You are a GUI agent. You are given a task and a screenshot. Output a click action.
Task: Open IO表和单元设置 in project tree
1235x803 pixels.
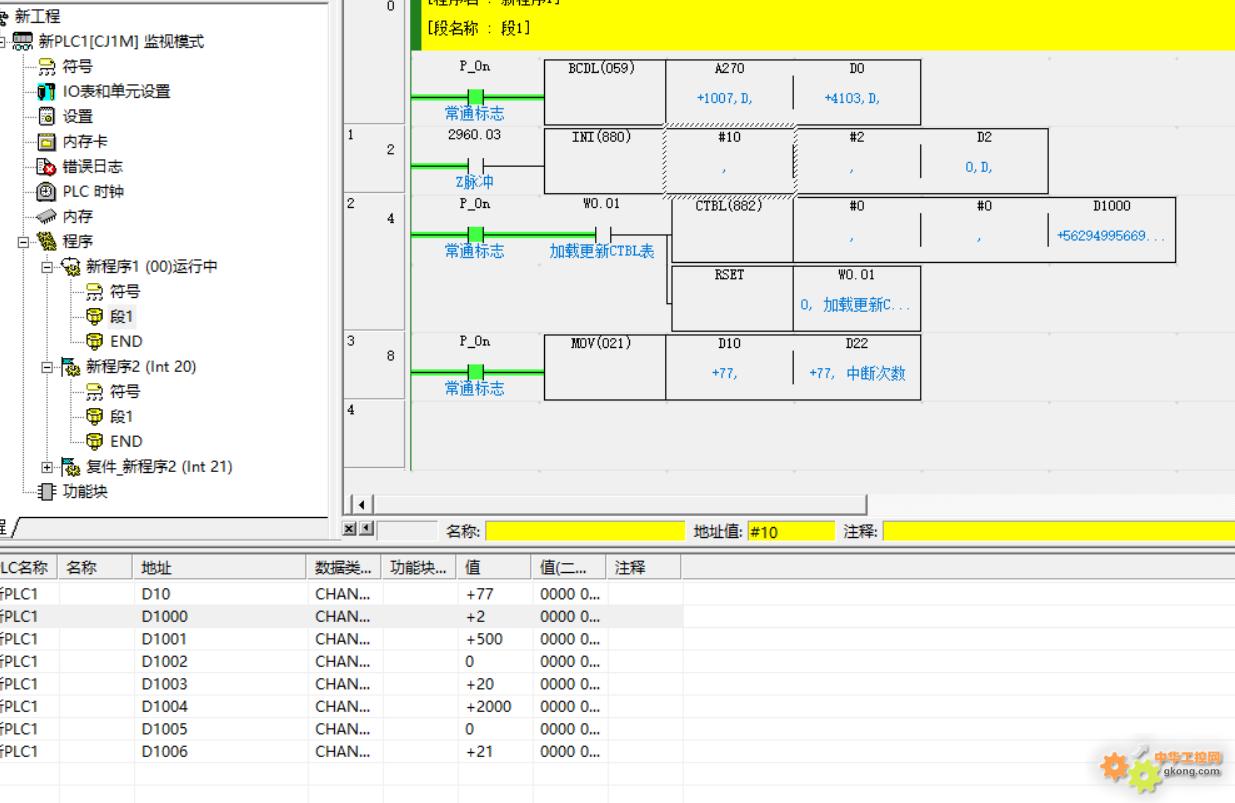pos(116,91)
